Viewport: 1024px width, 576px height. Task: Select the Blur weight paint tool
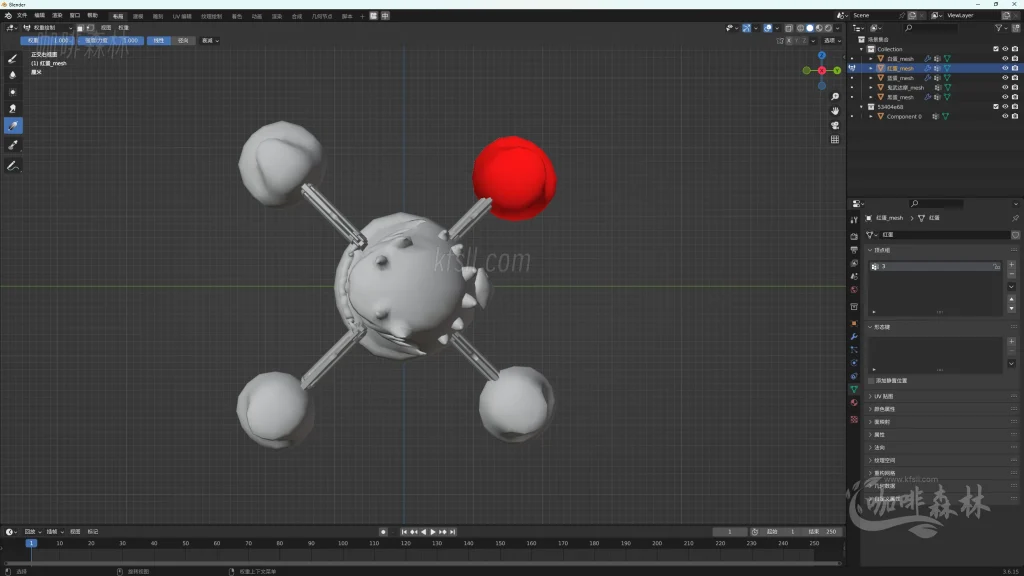[x=13, y=74]
